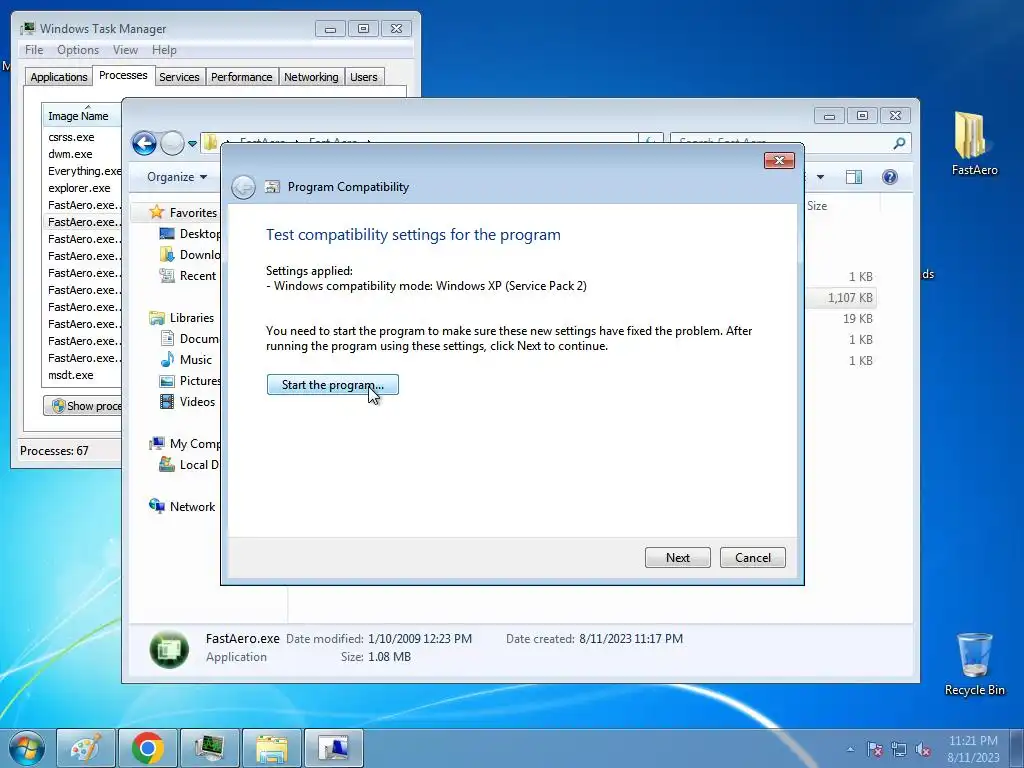Image resolution: width=1024 pixels, height=768 pixels.
Task: Select msdt.exe process in Task Manager
Action: tap(71, 375)
